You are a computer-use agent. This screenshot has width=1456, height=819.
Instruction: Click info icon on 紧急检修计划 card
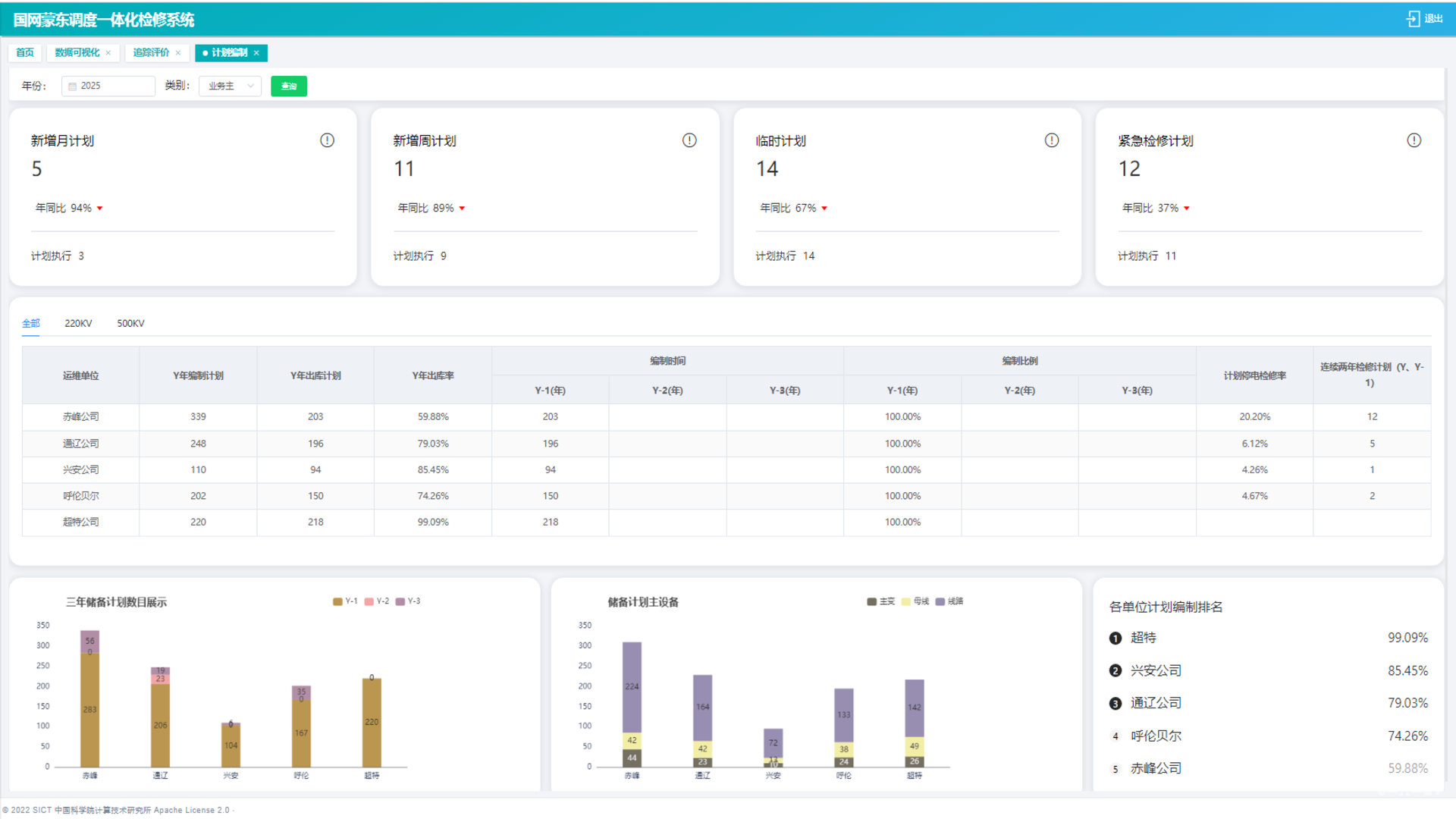[x=1414, y=140]
